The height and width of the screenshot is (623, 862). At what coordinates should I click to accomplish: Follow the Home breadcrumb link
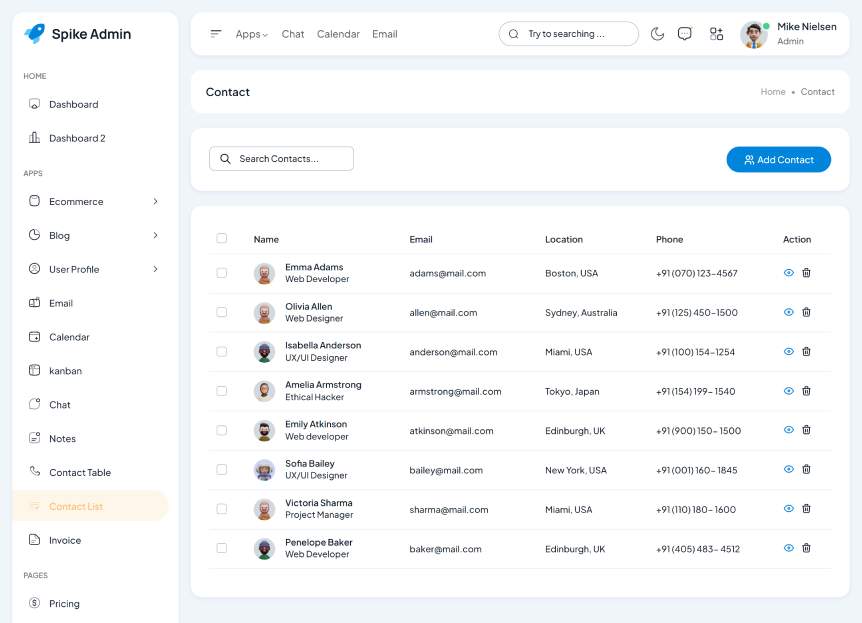[x=772, y=92]
